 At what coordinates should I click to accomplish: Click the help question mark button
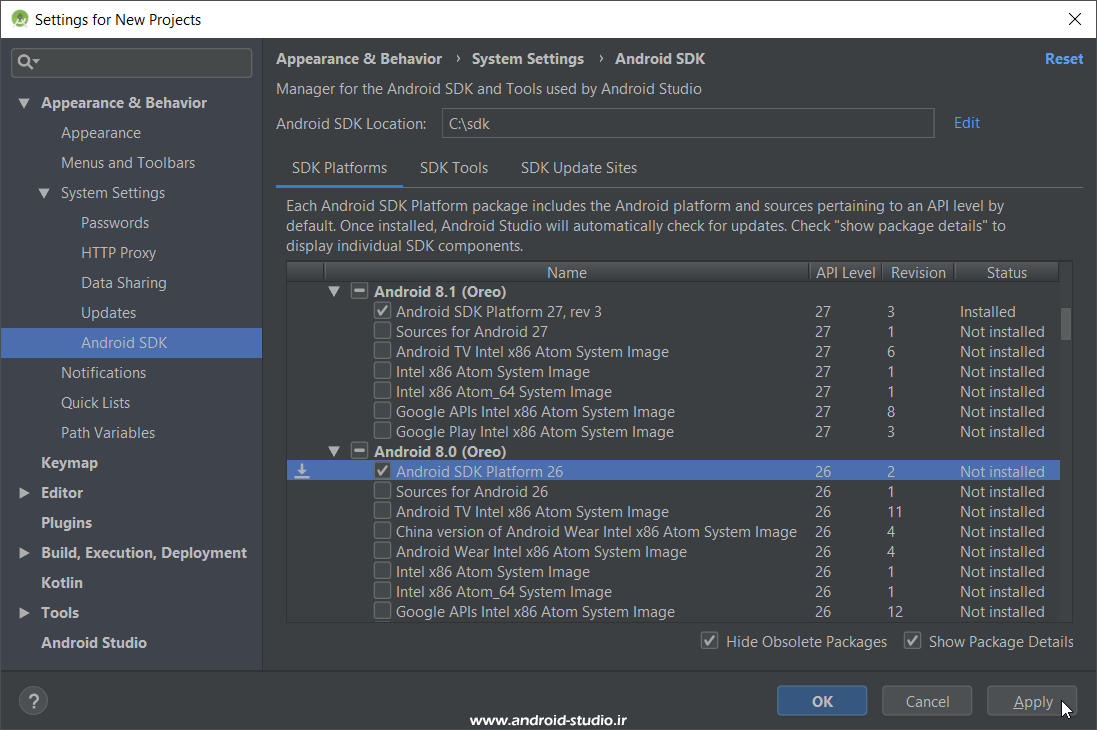(x=34, y=701)
